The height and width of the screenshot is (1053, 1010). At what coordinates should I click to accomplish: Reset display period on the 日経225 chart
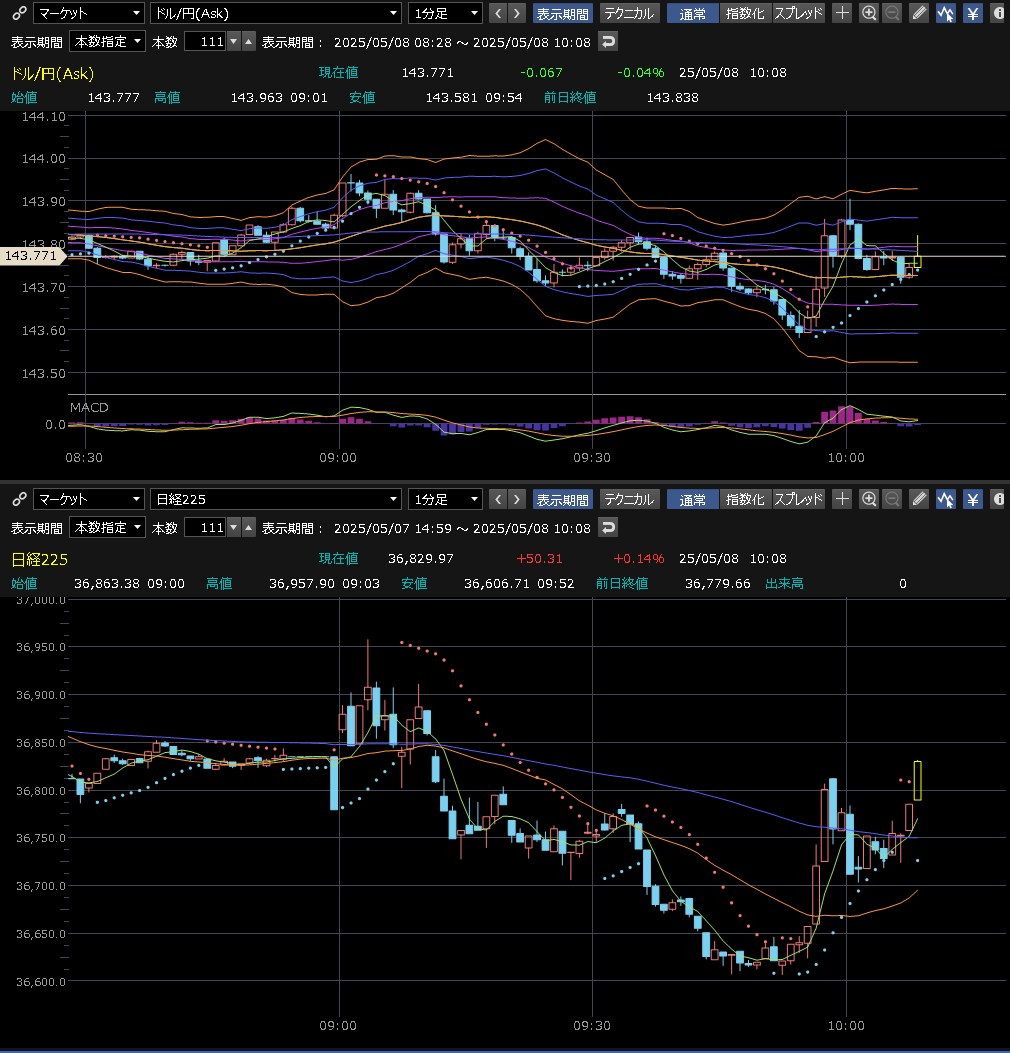pyautogui.click(x=608, y=528)
